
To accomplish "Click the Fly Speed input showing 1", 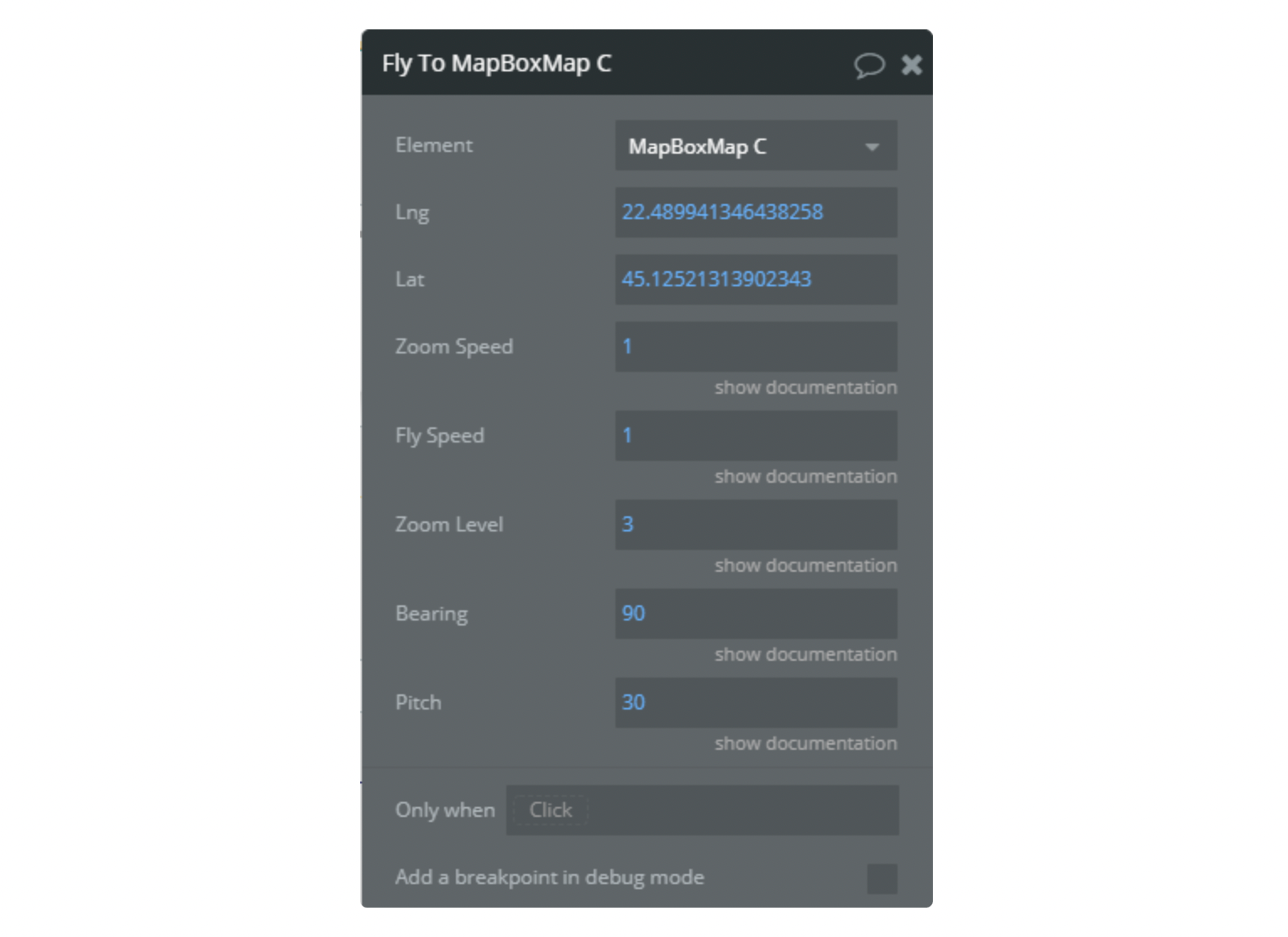I will click(x=755, y=435).
